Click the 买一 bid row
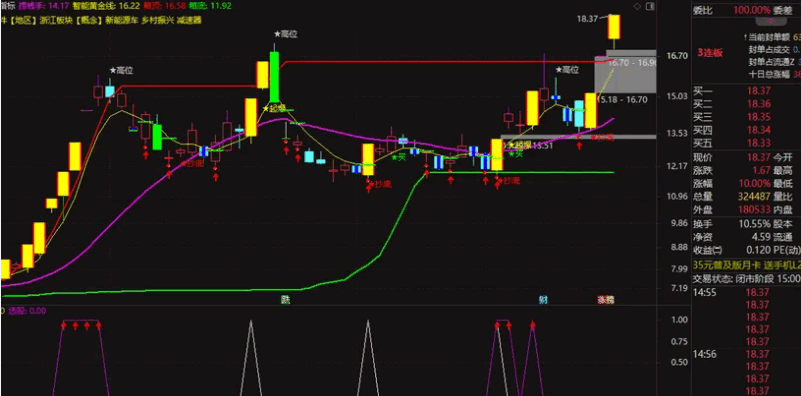The height and width of the screenshot is (396, 801). tap(746, 91)
